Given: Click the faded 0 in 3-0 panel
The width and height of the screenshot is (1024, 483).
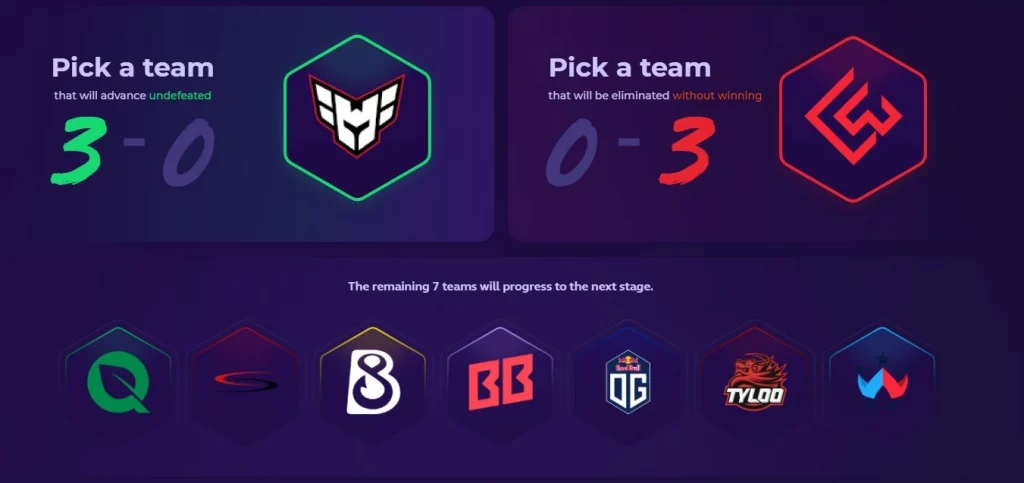Looking at the screenshot, I should coord(189,151).
